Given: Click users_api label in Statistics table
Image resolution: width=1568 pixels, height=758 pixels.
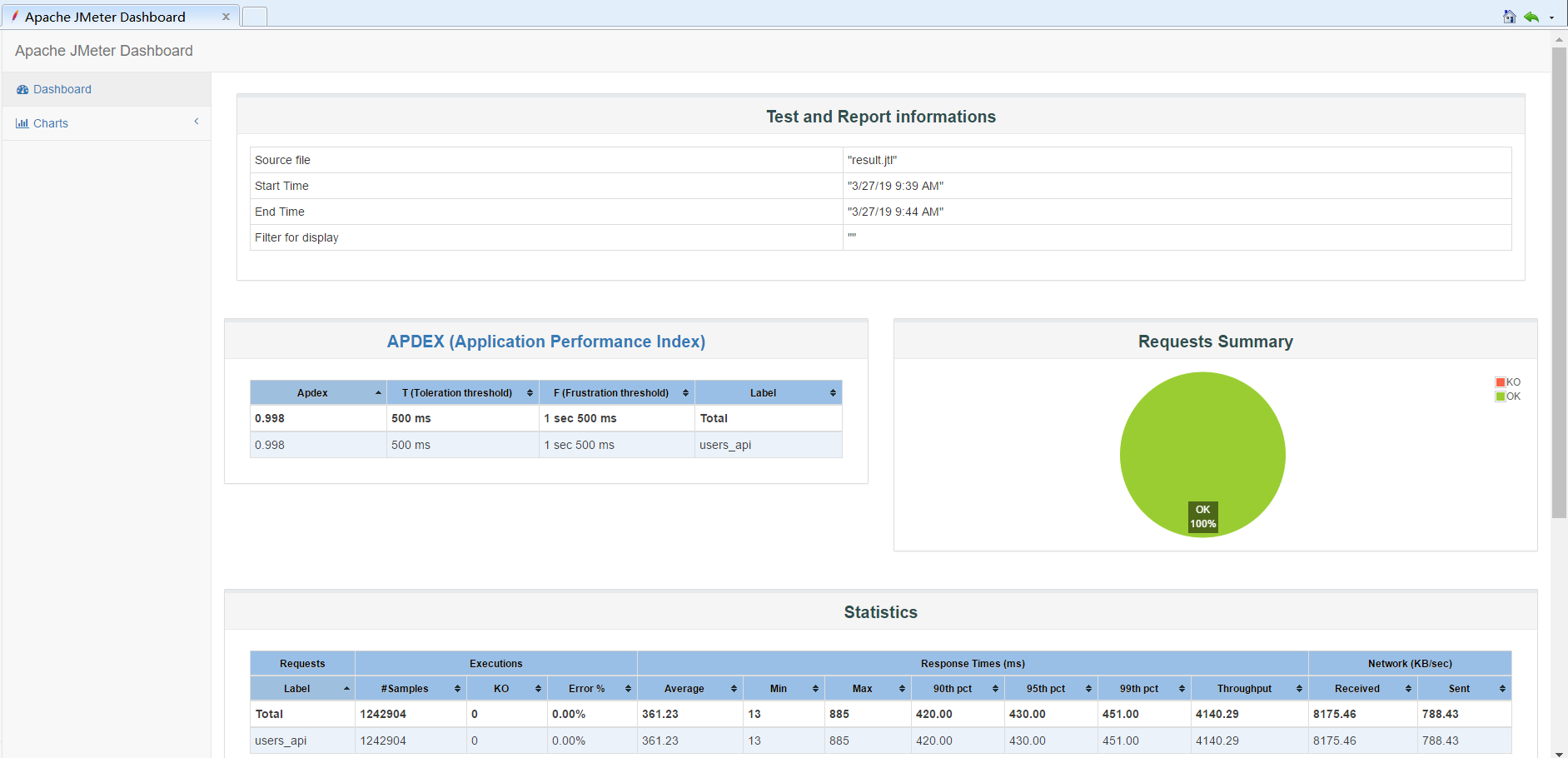Looking at the screenshot, I should (281, 741).
